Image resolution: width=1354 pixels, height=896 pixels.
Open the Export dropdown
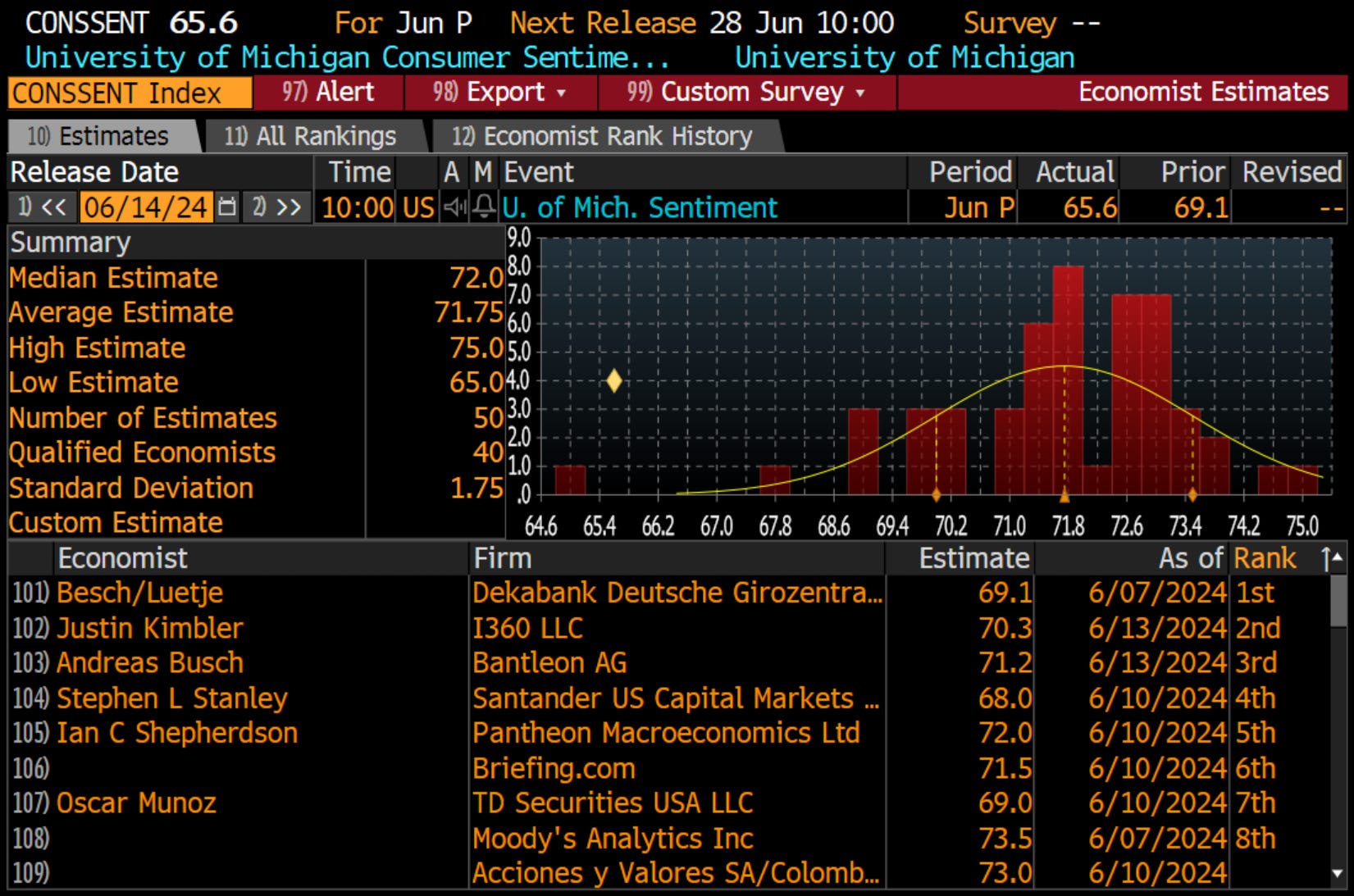tap(500, 92)
